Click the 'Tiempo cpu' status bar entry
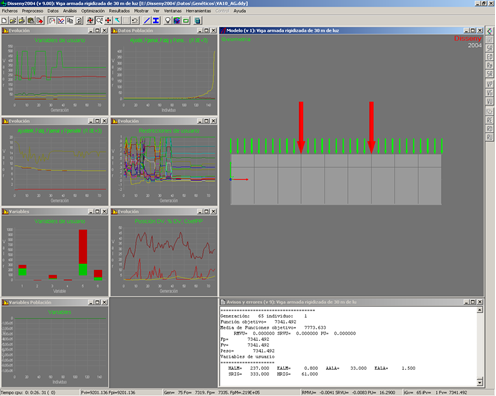This screenshot has width=496, height=396. point(28,393)
